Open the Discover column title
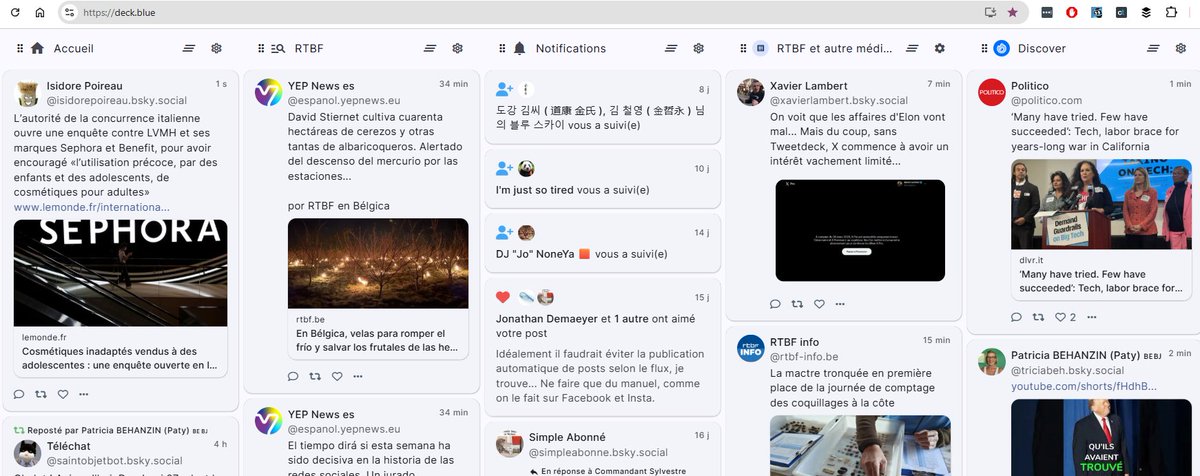This screenshot has width=1200, height=476. pos(1042,48)
